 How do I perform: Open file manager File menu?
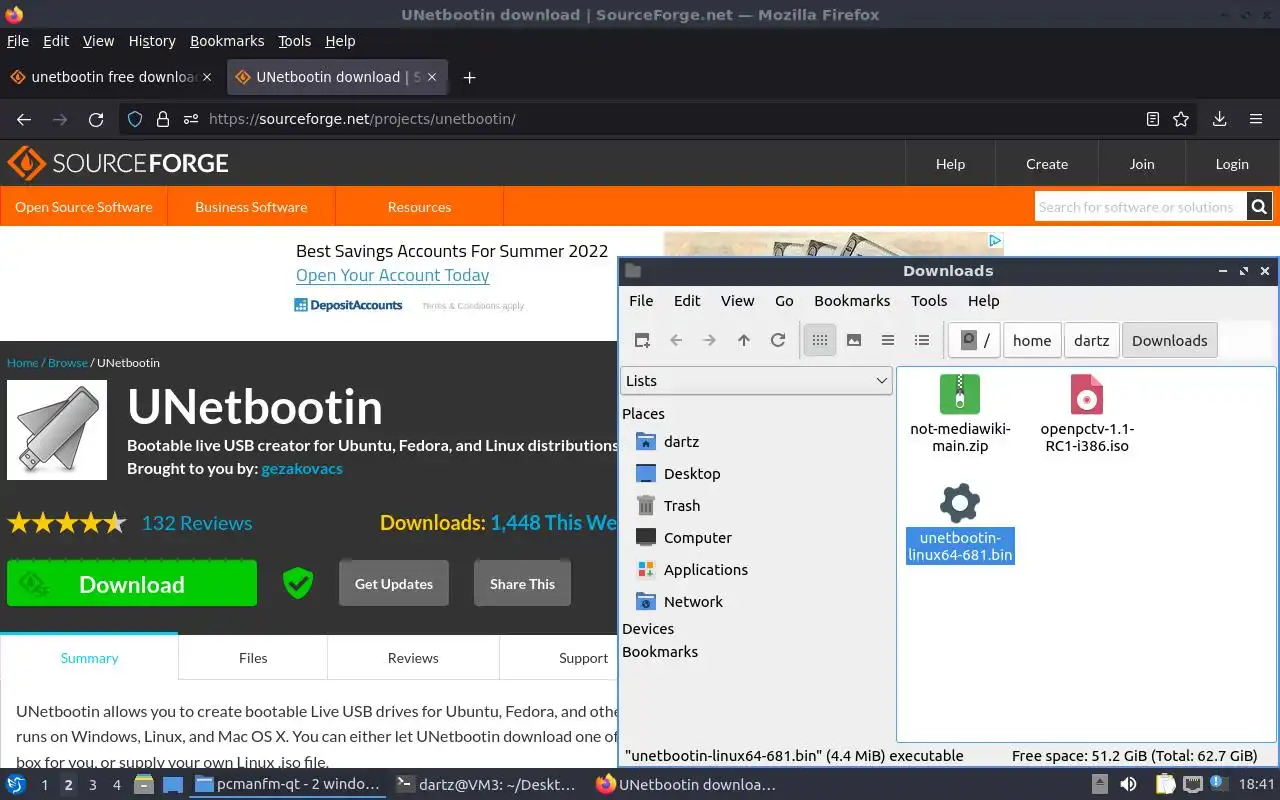pos(641,301)
